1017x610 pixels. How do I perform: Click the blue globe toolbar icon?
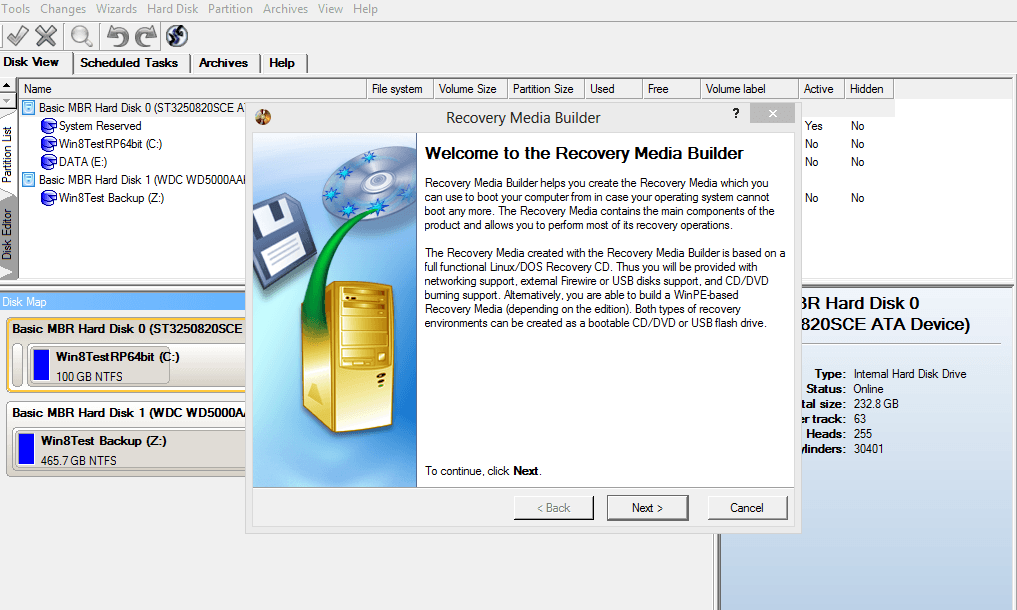point(177,36)
